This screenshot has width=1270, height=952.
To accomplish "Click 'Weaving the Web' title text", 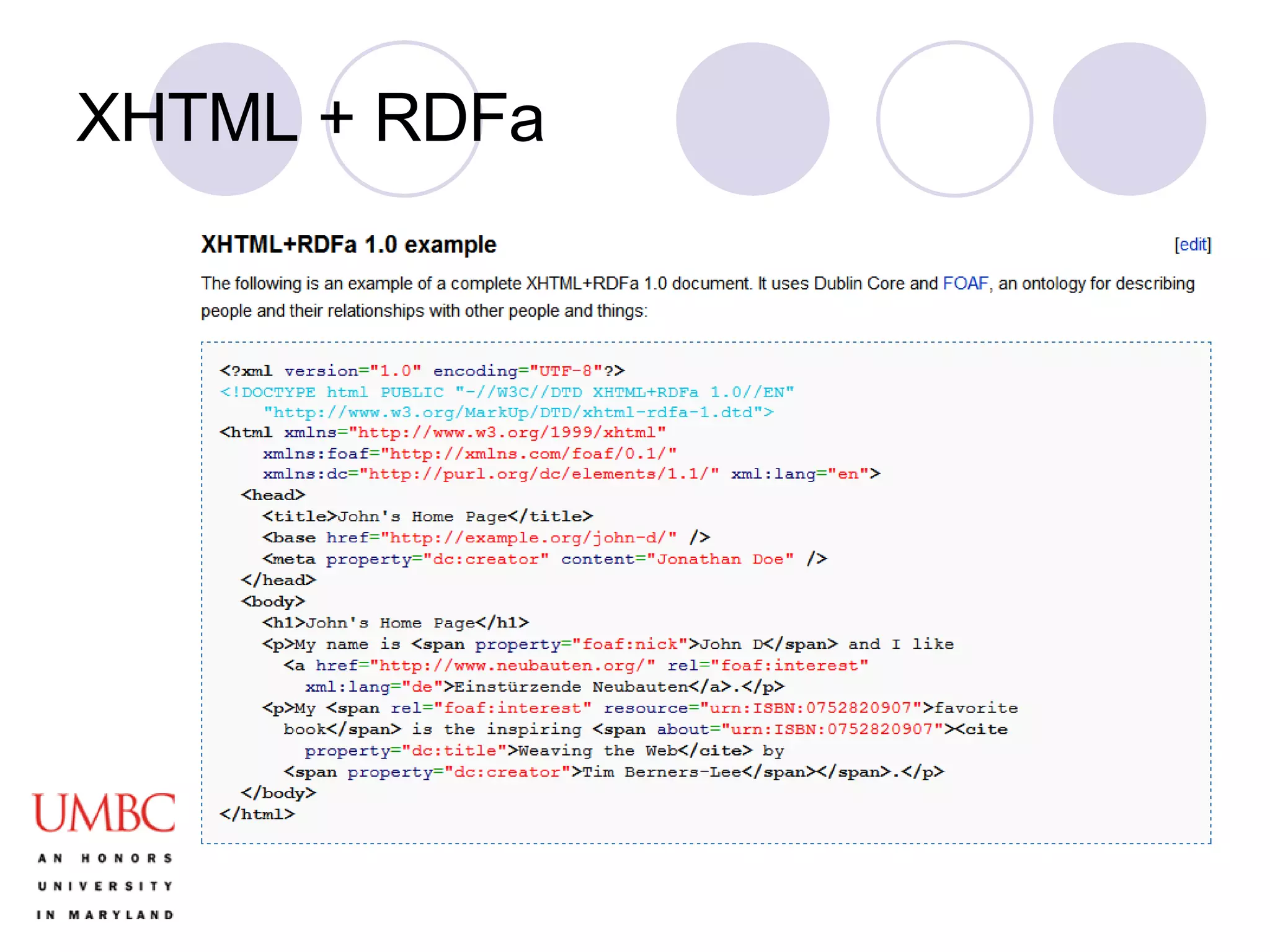I will pyautogui.click(x=598, y=751).
